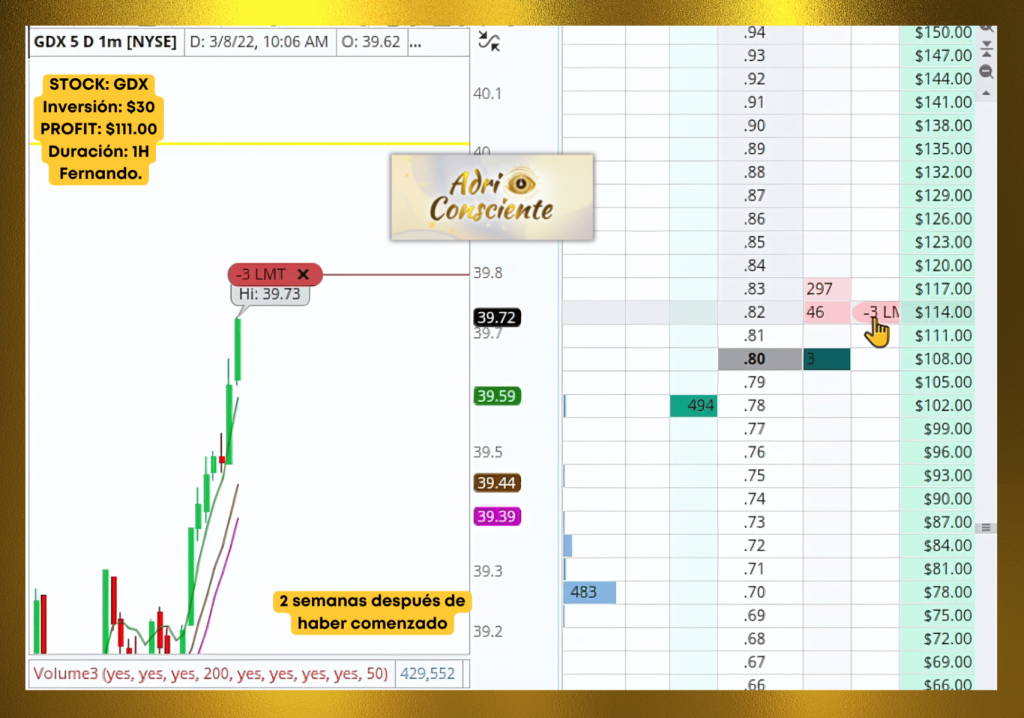Click the center-ladder icon between the zoom magnifiers
The width and height of the screenshot is (1024, 718).
point(987,52)
